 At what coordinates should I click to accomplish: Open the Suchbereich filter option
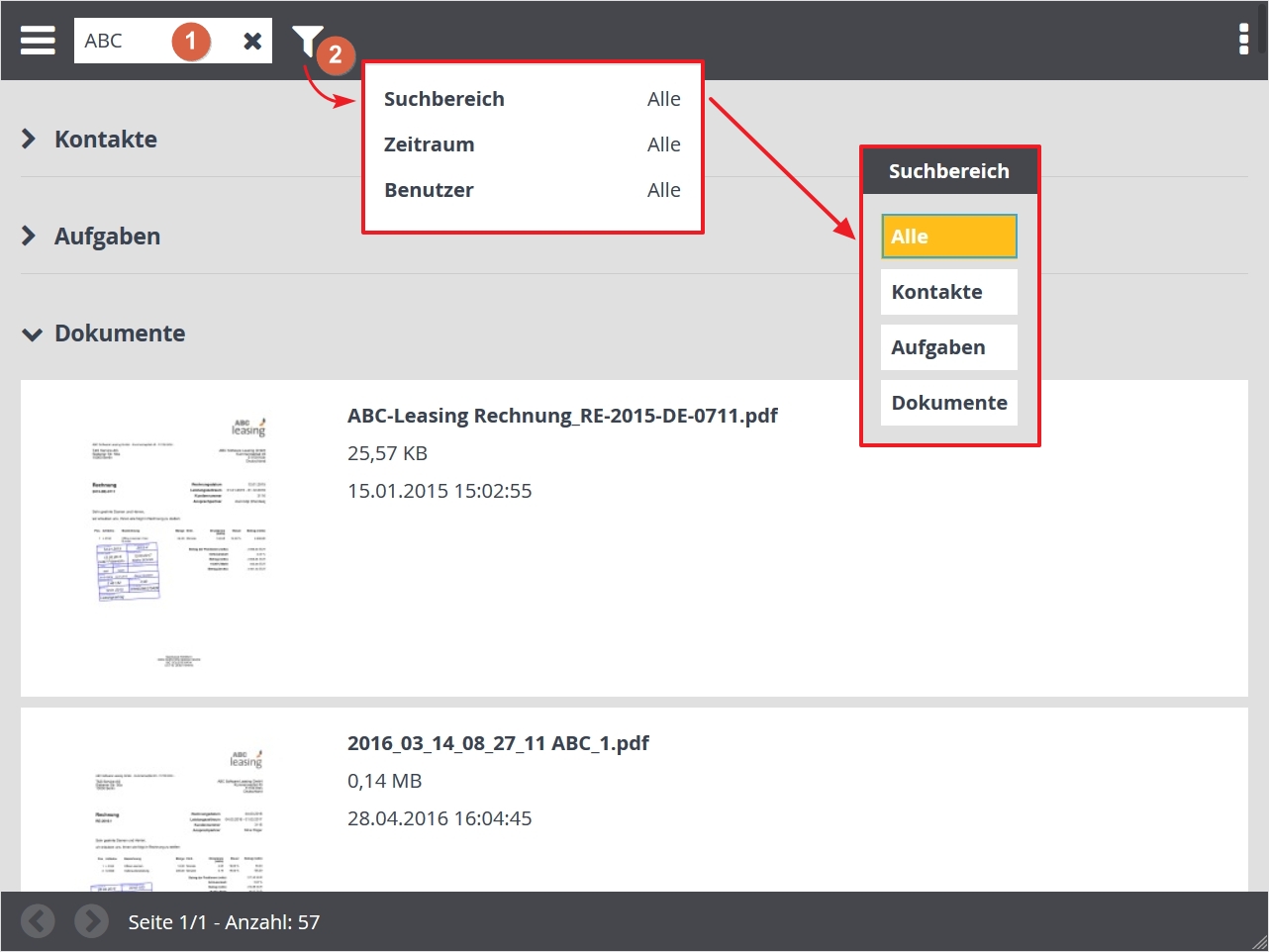(533, 99)
